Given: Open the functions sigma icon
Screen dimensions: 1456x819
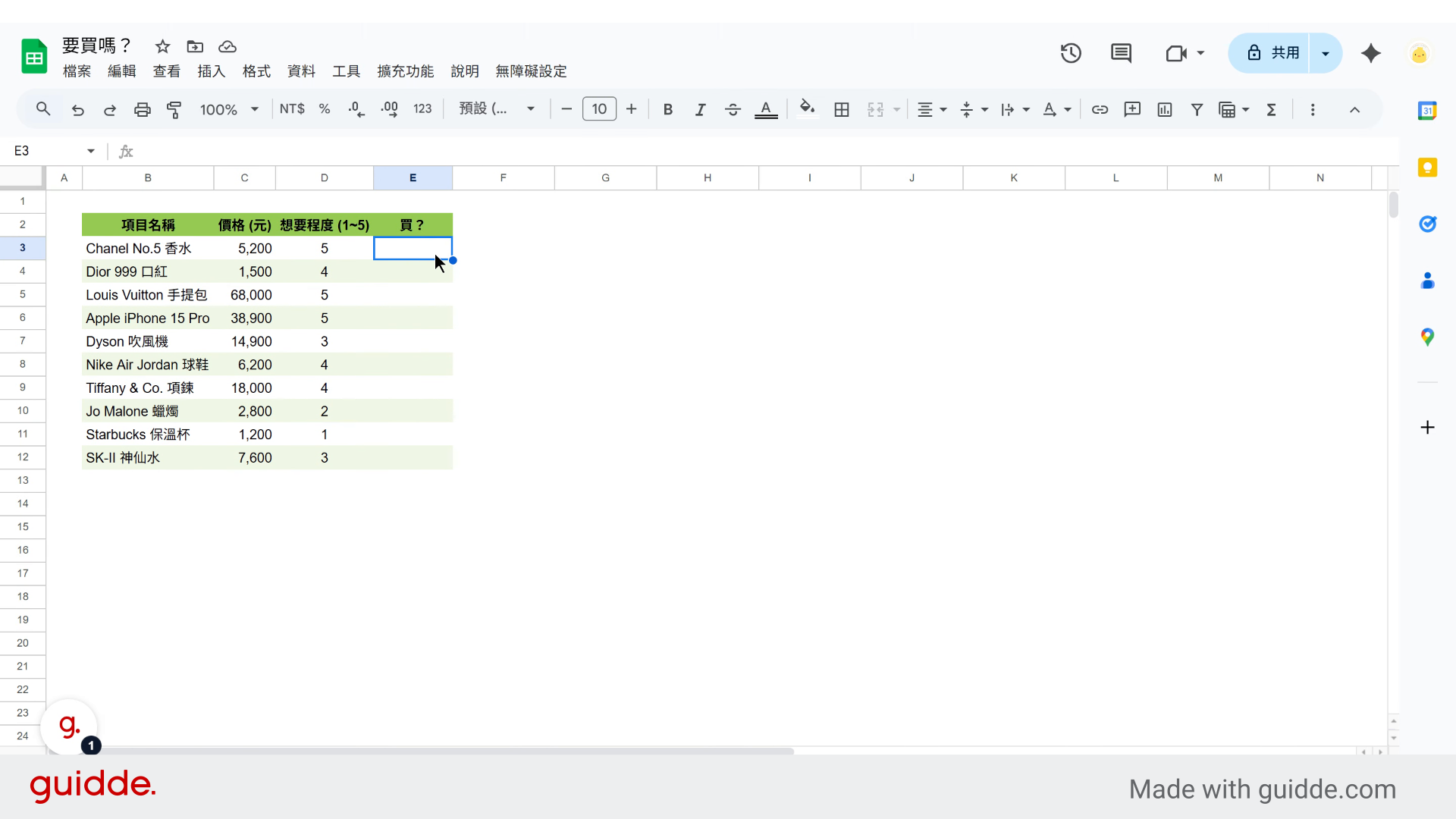Looking at the screenshot, I should click(1272, 109).
